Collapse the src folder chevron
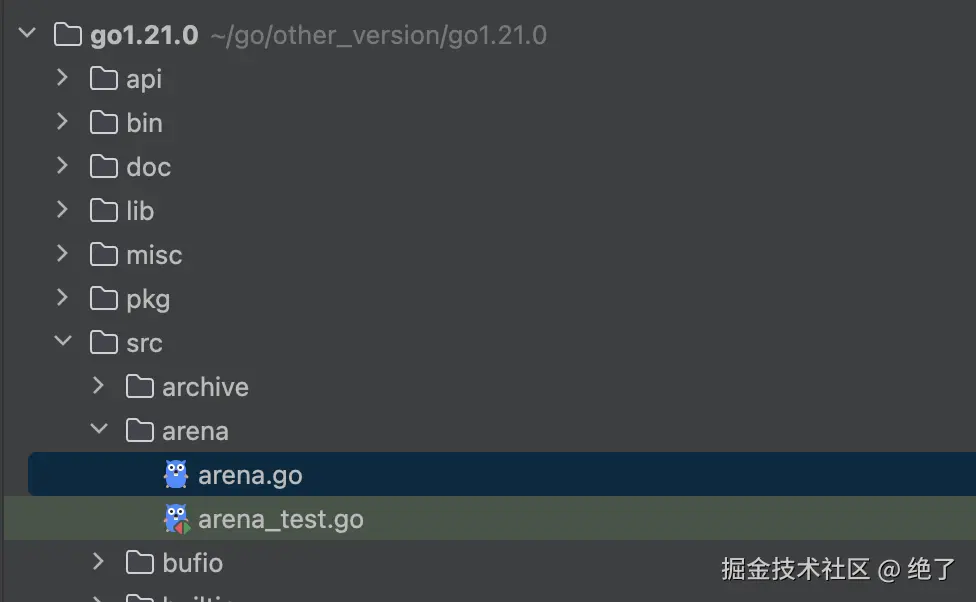 pyautogui.click(x=63, y=343)
